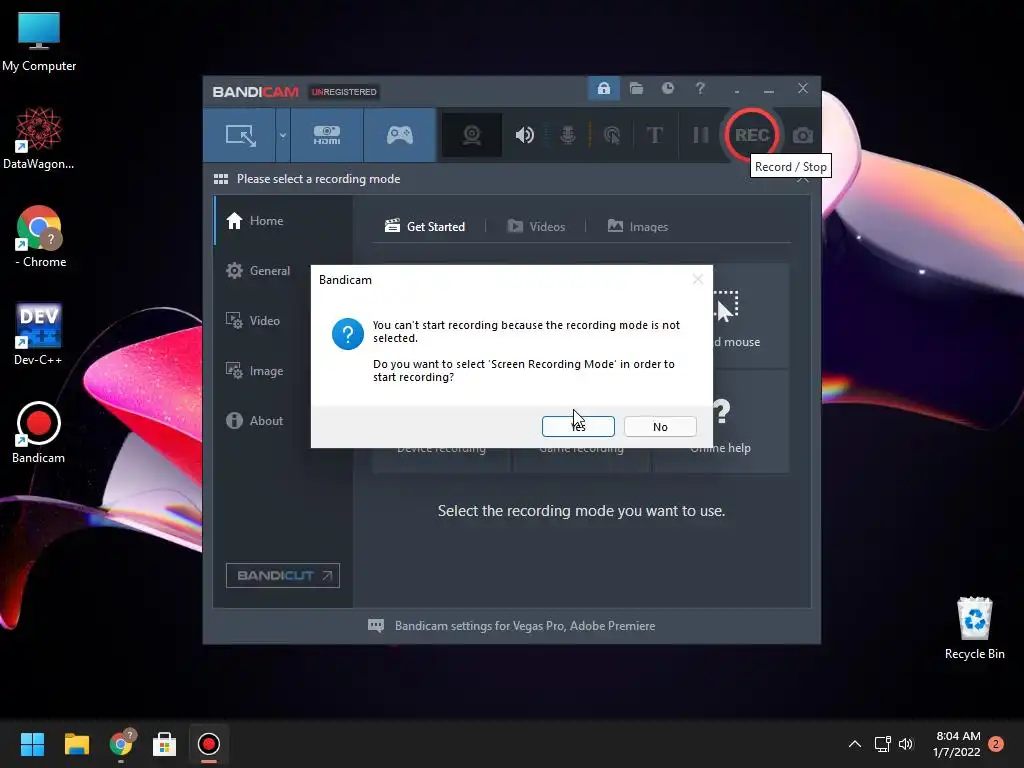
Task: Open the About section
Action: tap(283, 421)
